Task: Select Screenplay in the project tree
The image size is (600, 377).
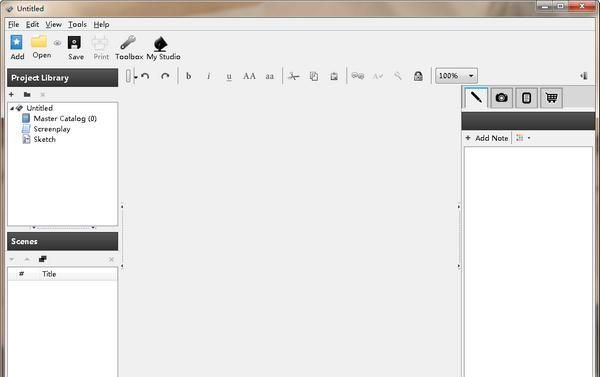Action: click(x=46, y=129)
